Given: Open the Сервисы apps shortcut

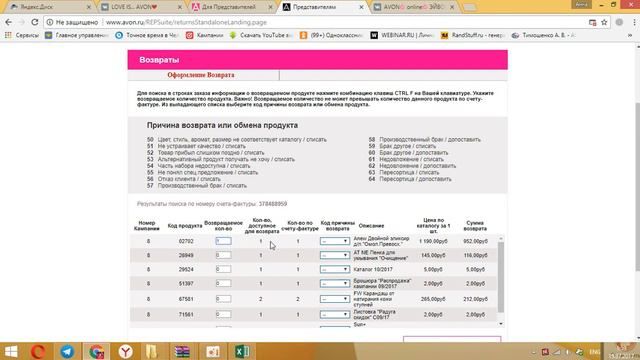Looking at the screenshot, I should coord(22,36).
